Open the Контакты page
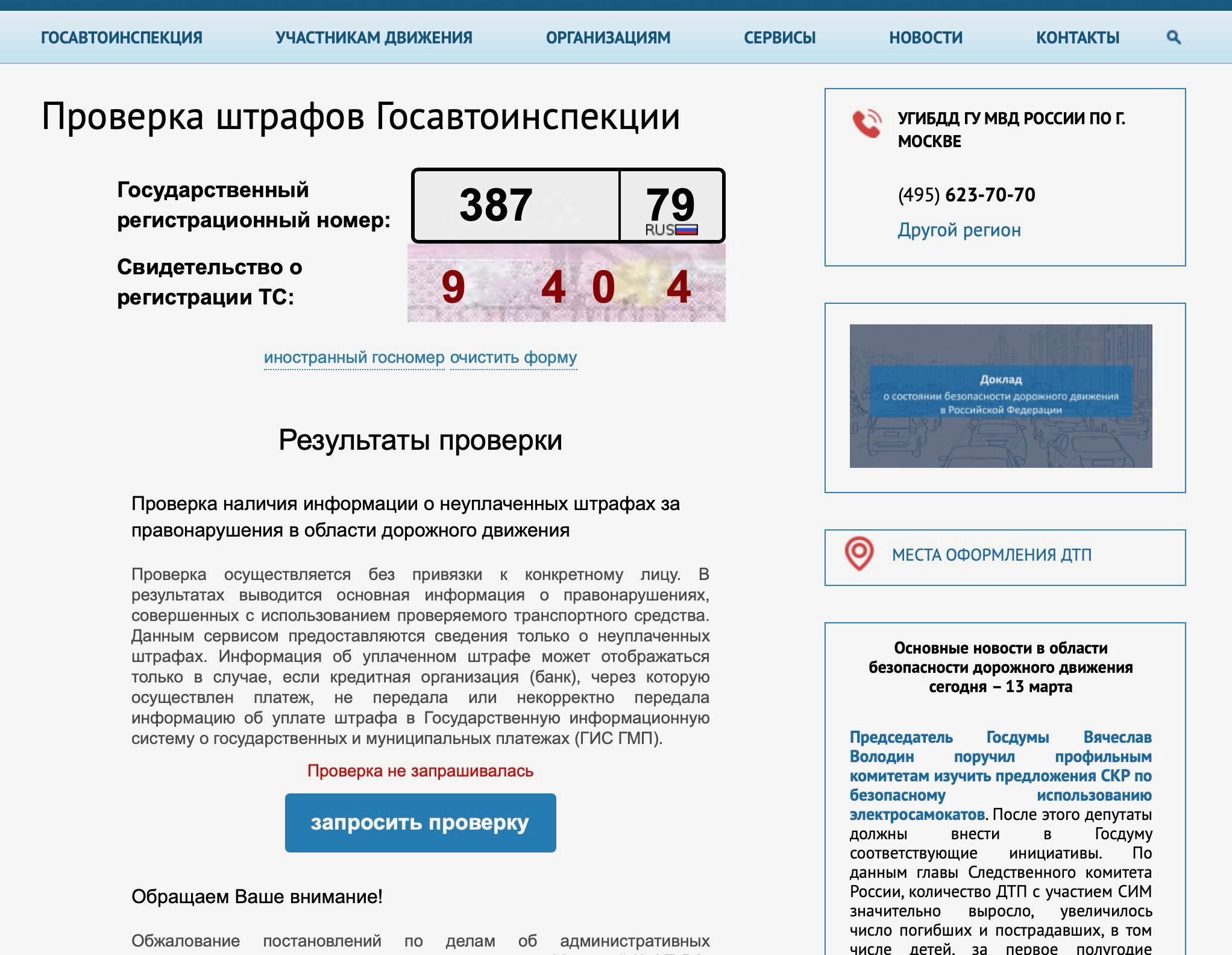Screen dimensions: 1232x955 pyautogui.click(x=1077, y=37)
